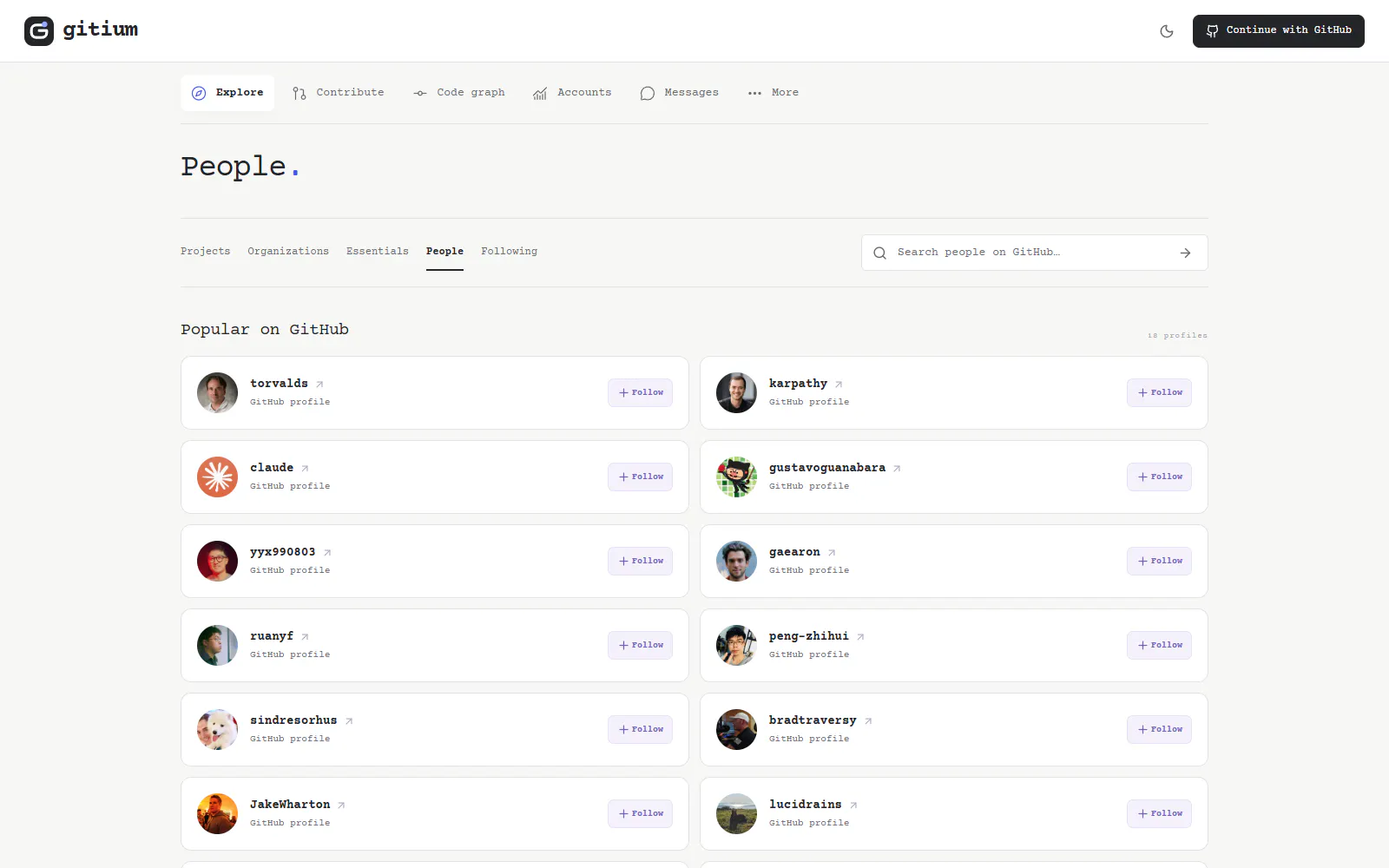The image size is (1389, 868).
Task: Click karpathy avatar image
Action: pyautogui.click(x=736, y=393)
